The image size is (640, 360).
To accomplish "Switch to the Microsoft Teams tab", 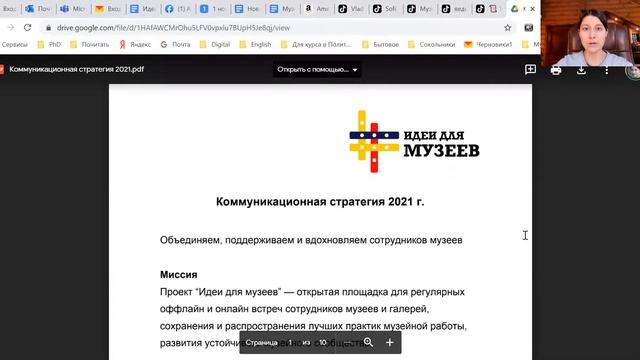I will coord(73,9).
